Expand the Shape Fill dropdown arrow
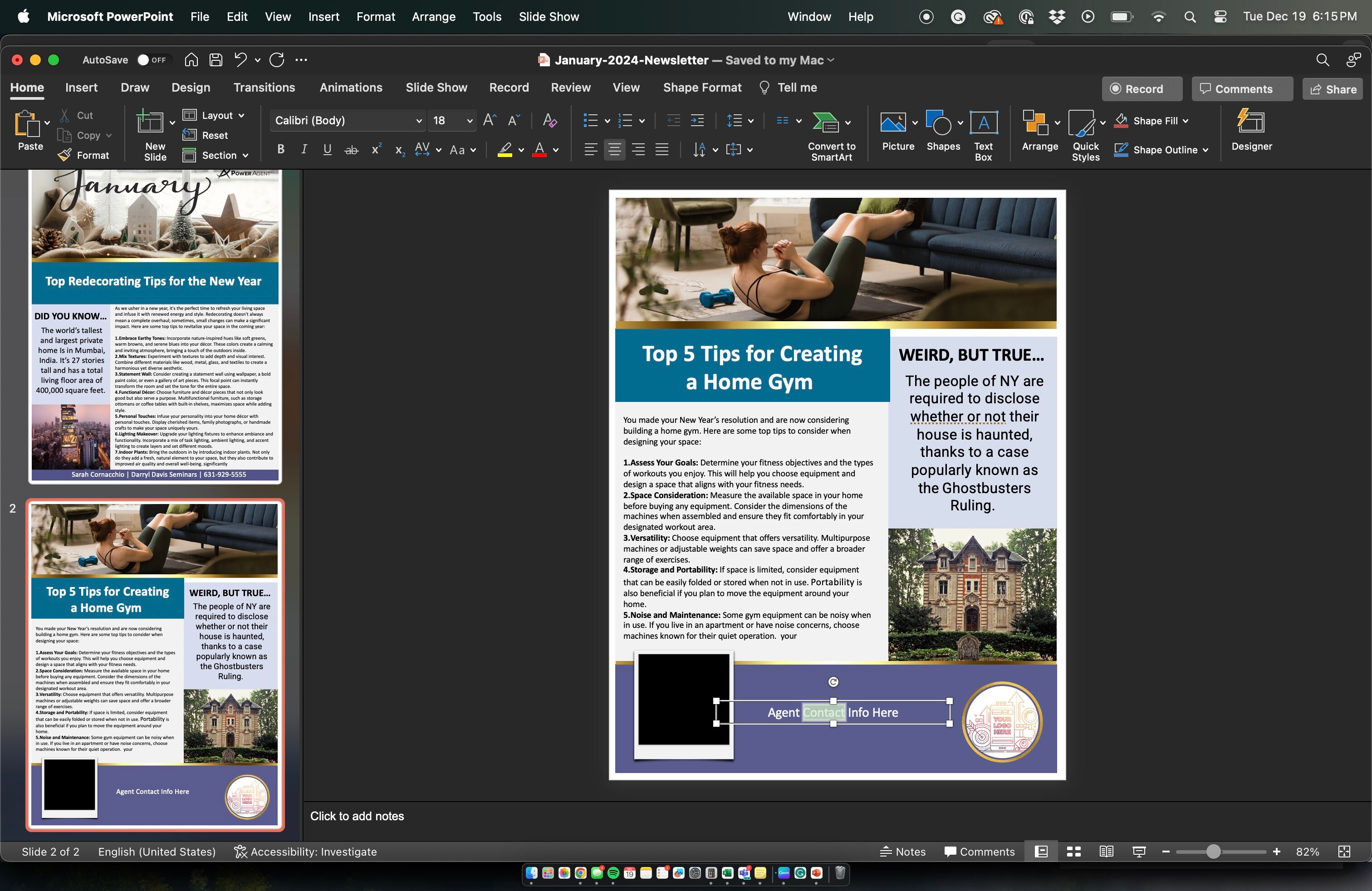This screenshot has height=891, width=1372. [x=1185, y=121]
